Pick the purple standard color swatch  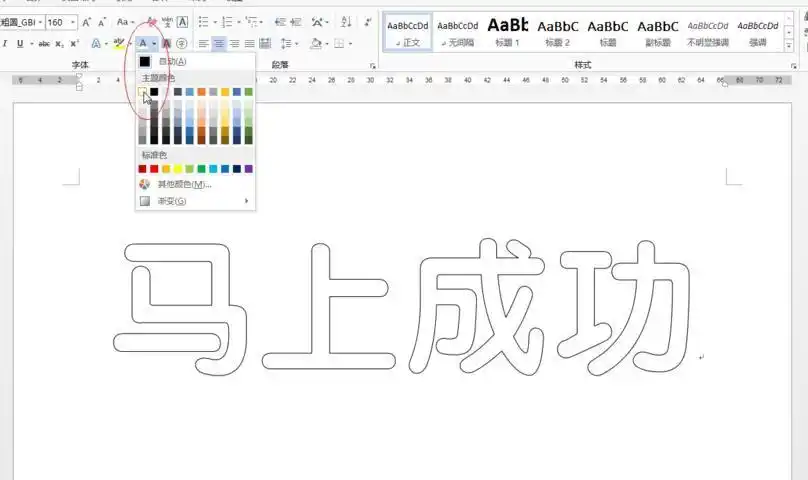249,169
